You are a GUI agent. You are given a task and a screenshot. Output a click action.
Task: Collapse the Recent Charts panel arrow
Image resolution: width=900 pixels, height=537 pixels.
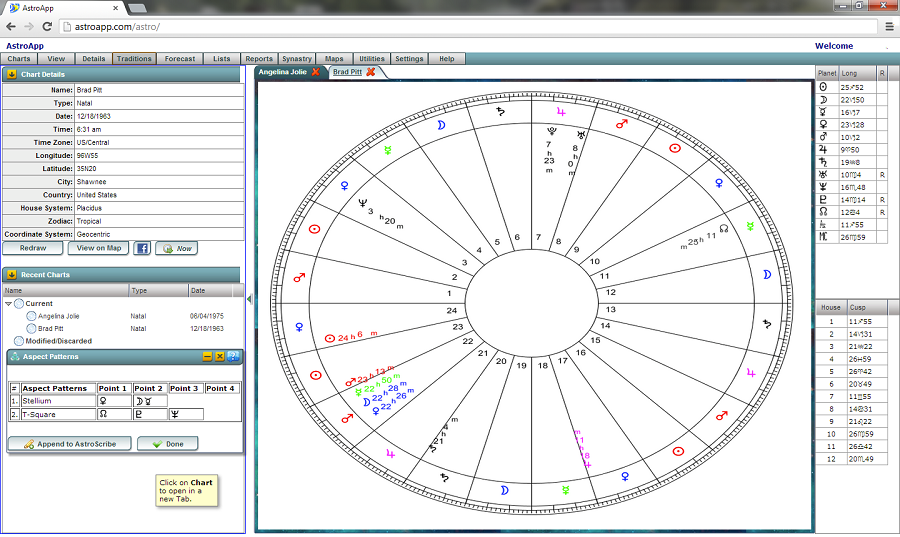pyautogui.click(x=12, y=274)
